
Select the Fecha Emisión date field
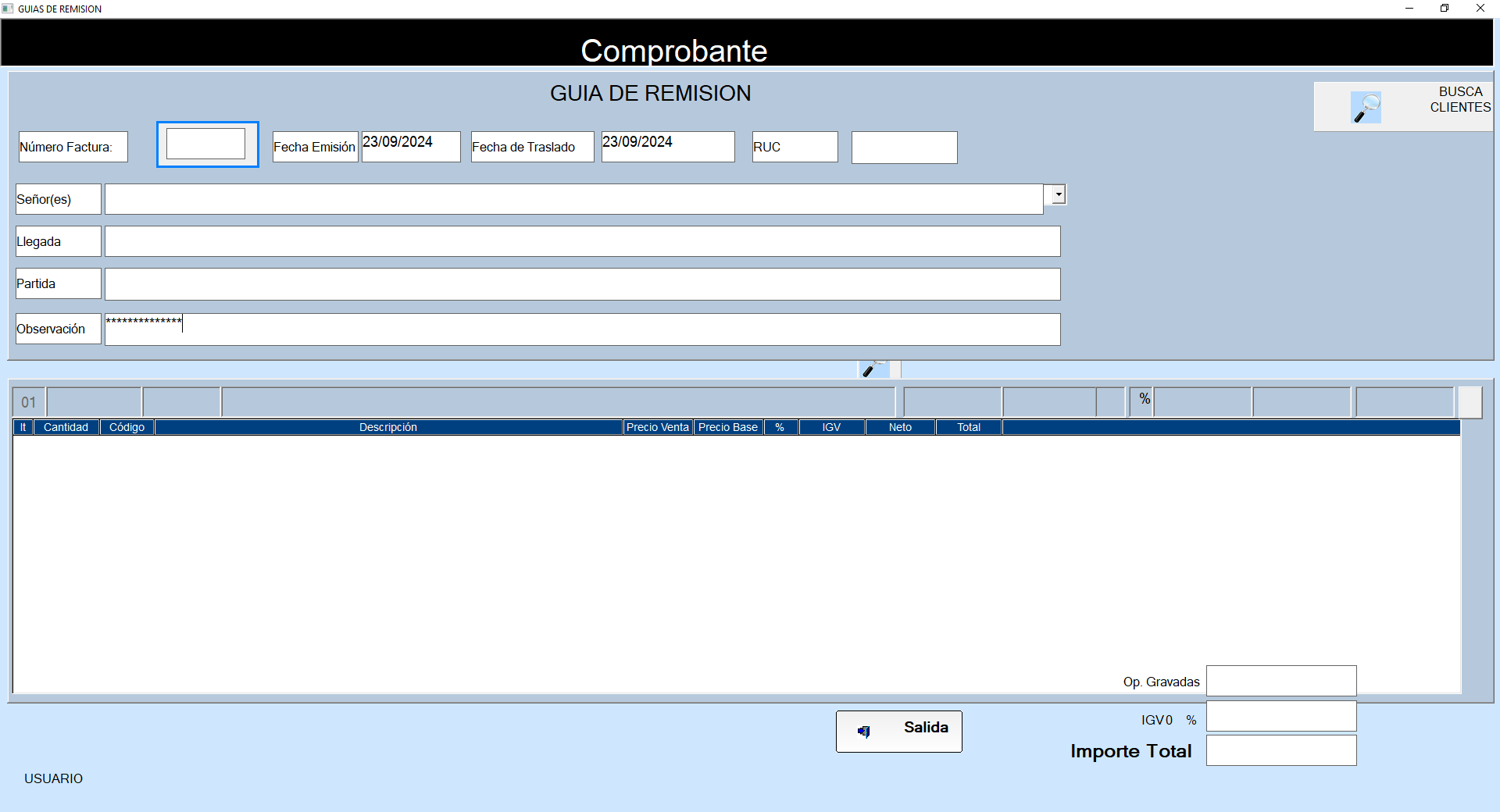point(410,147)
